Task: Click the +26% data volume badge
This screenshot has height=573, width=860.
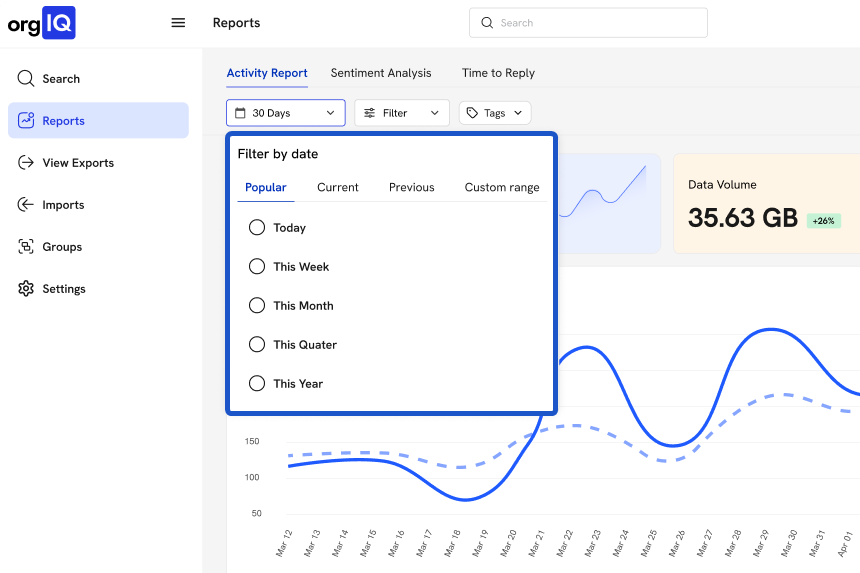Action: tap(823, 220)
